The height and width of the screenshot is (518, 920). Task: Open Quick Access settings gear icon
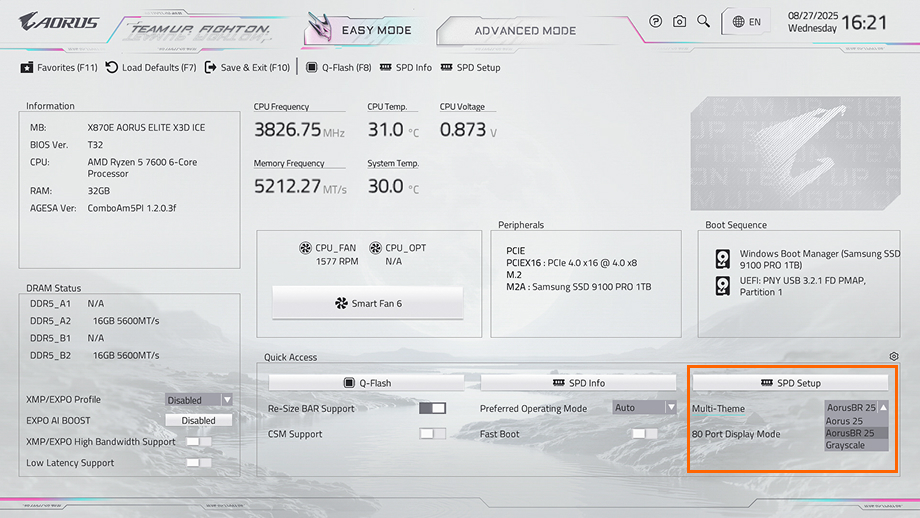[893, 357]
